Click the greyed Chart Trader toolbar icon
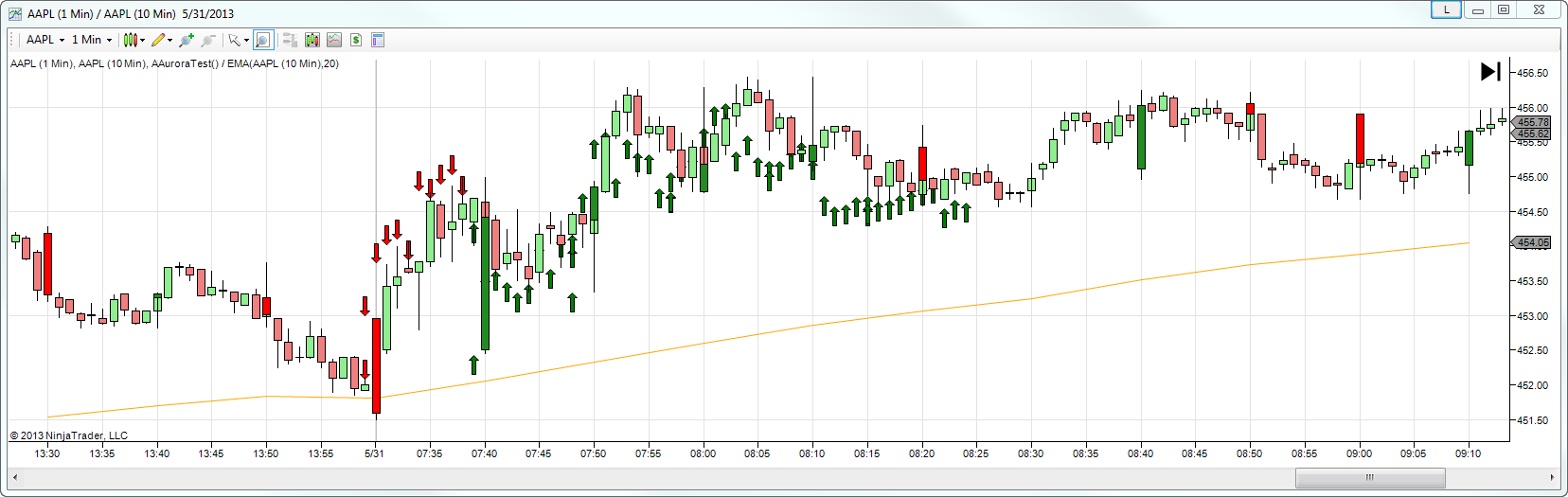Image resolution: width=1568 pixels, height=497 pixels. (290, 40)
